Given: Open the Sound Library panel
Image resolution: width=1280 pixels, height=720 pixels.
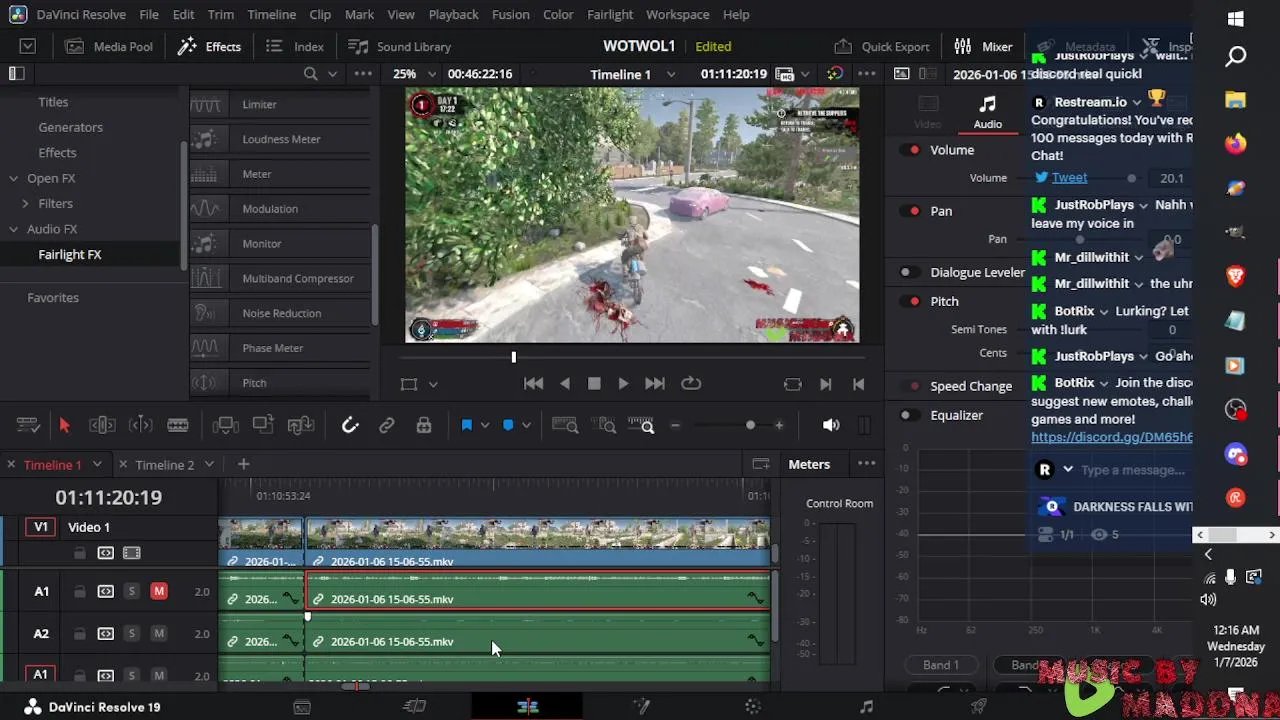Looking at the screenshot, I should click(x=400, y=47).
